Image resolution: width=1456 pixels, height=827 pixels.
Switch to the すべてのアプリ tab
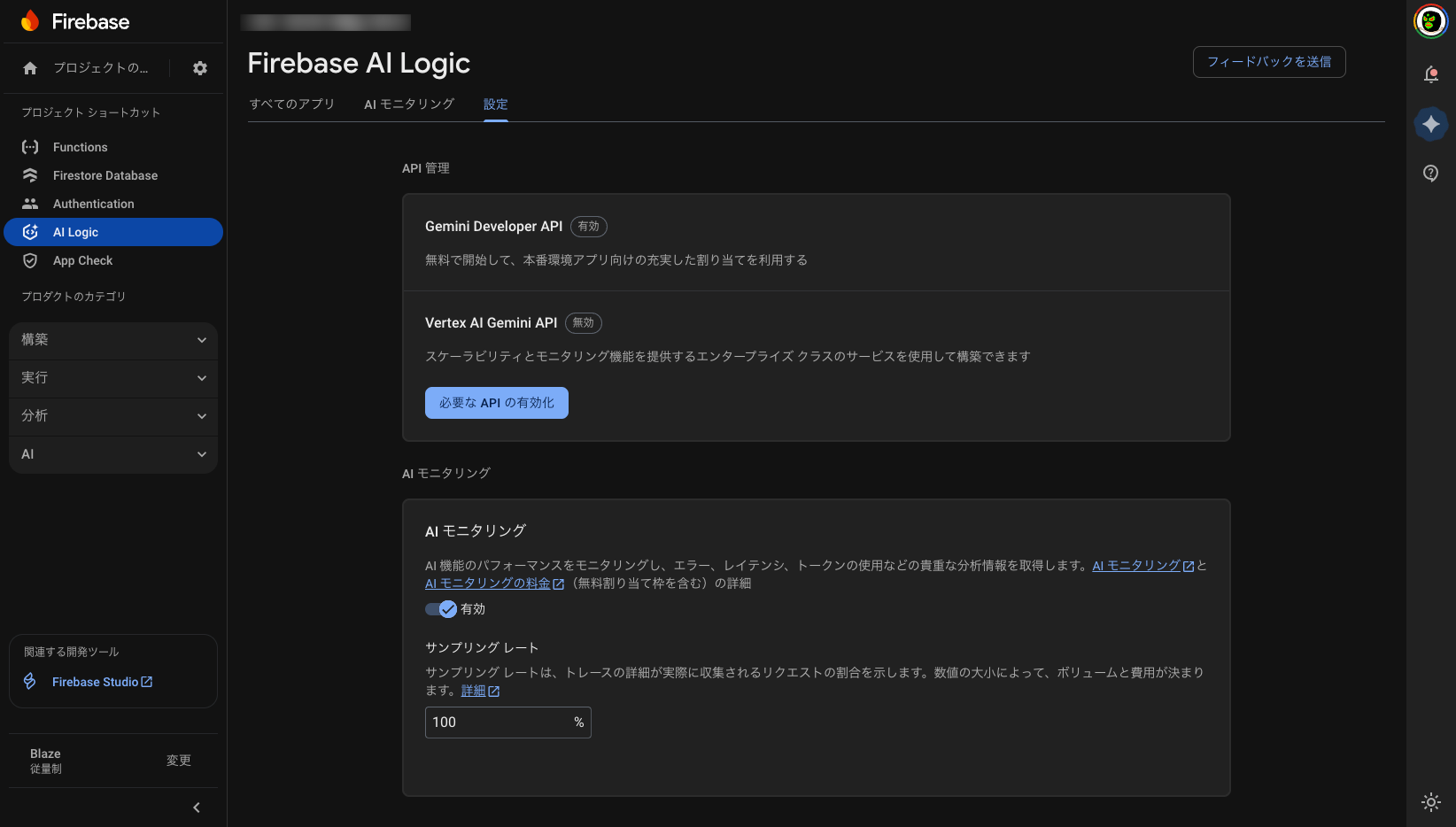292,104
